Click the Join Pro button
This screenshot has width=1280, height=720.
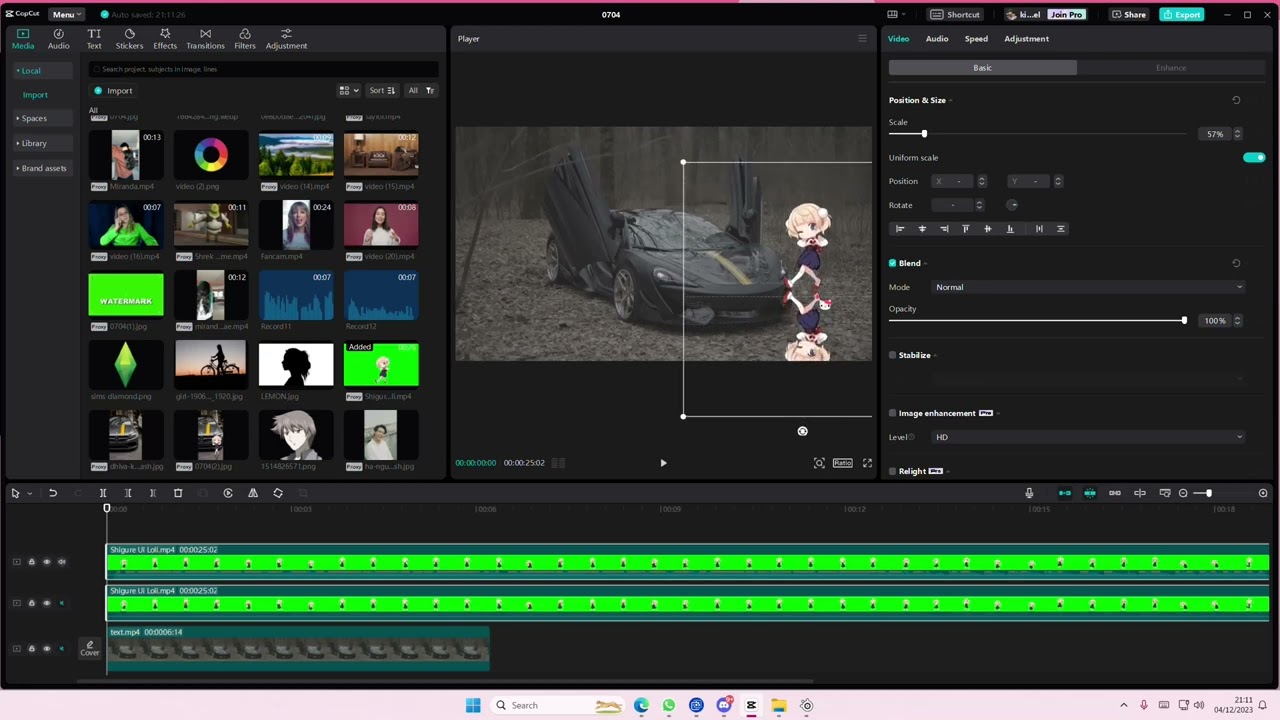coord(1066,15)
